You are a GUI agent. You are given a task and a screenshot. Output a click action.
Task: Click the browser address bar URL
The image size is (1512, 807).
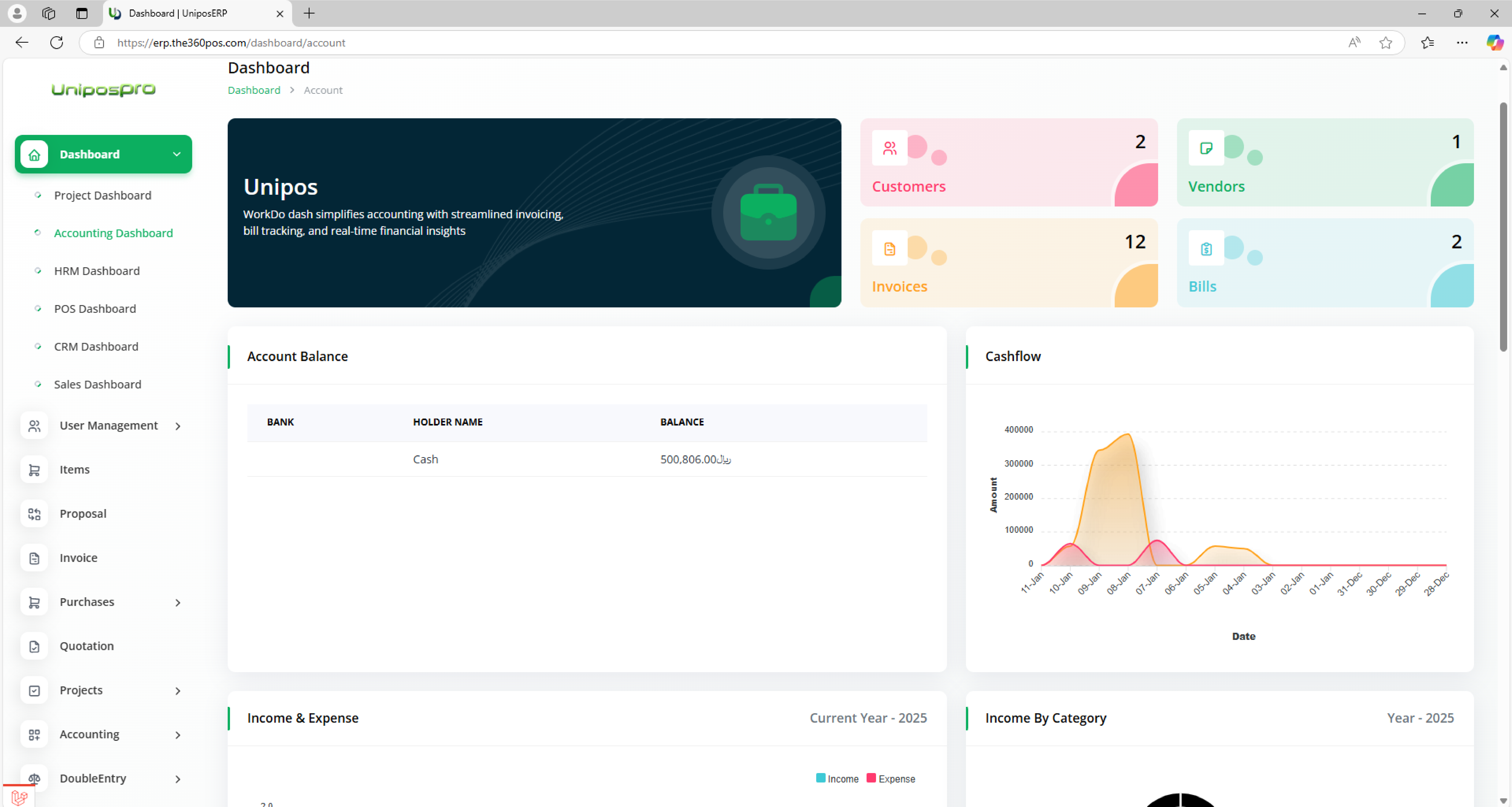click(x=231, y=42)
